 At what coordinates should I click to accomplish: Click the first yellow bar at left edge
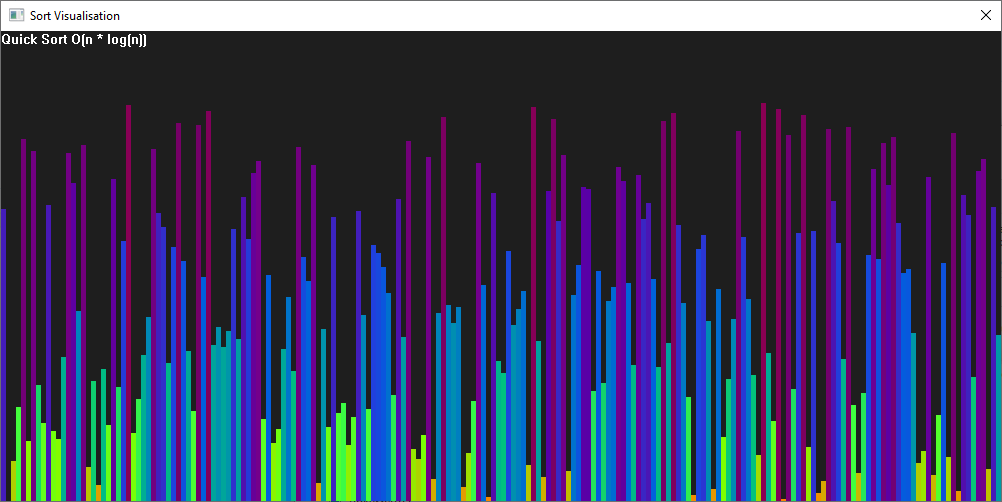13,480
